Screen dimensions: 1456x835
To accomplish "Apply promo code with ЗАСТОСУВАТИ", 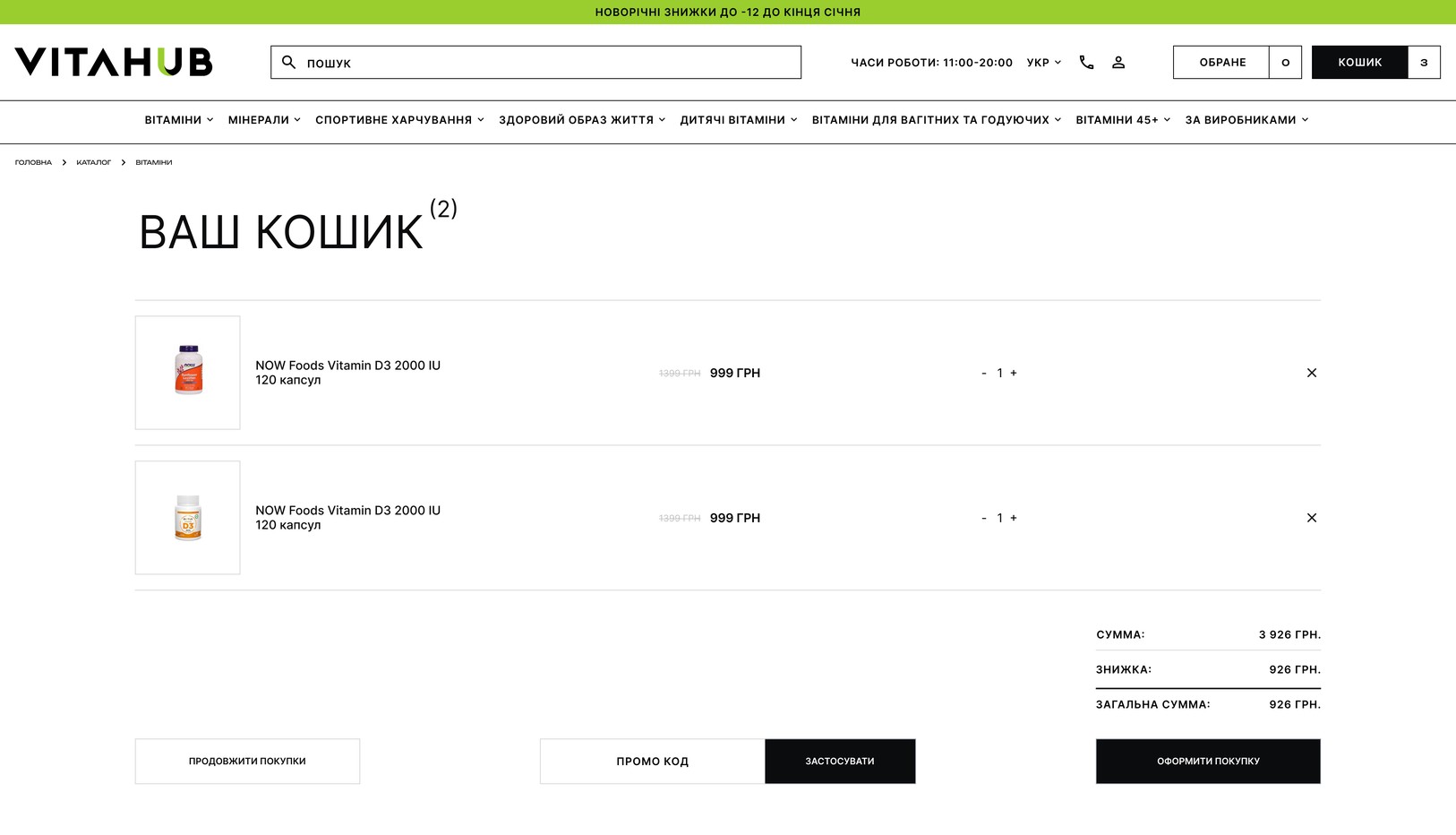I will pyautogui.click(x=840, y=762).
